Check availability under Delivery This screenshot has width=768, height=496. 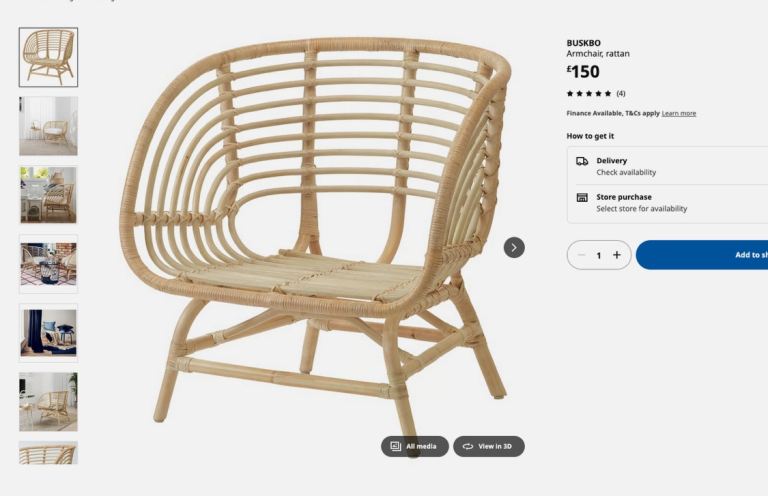(x=626, y=172)
